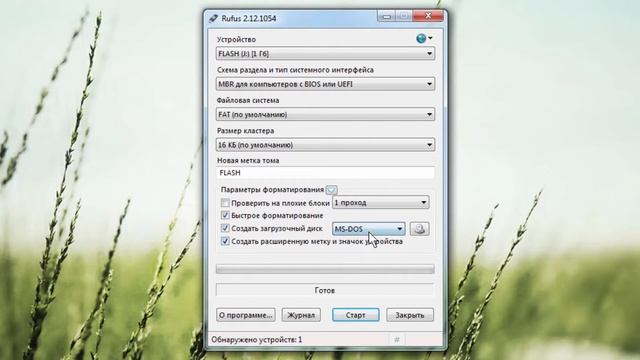Click the 'О программе...' button
This screenshot has height=360, width=640.
click(246, 315)
